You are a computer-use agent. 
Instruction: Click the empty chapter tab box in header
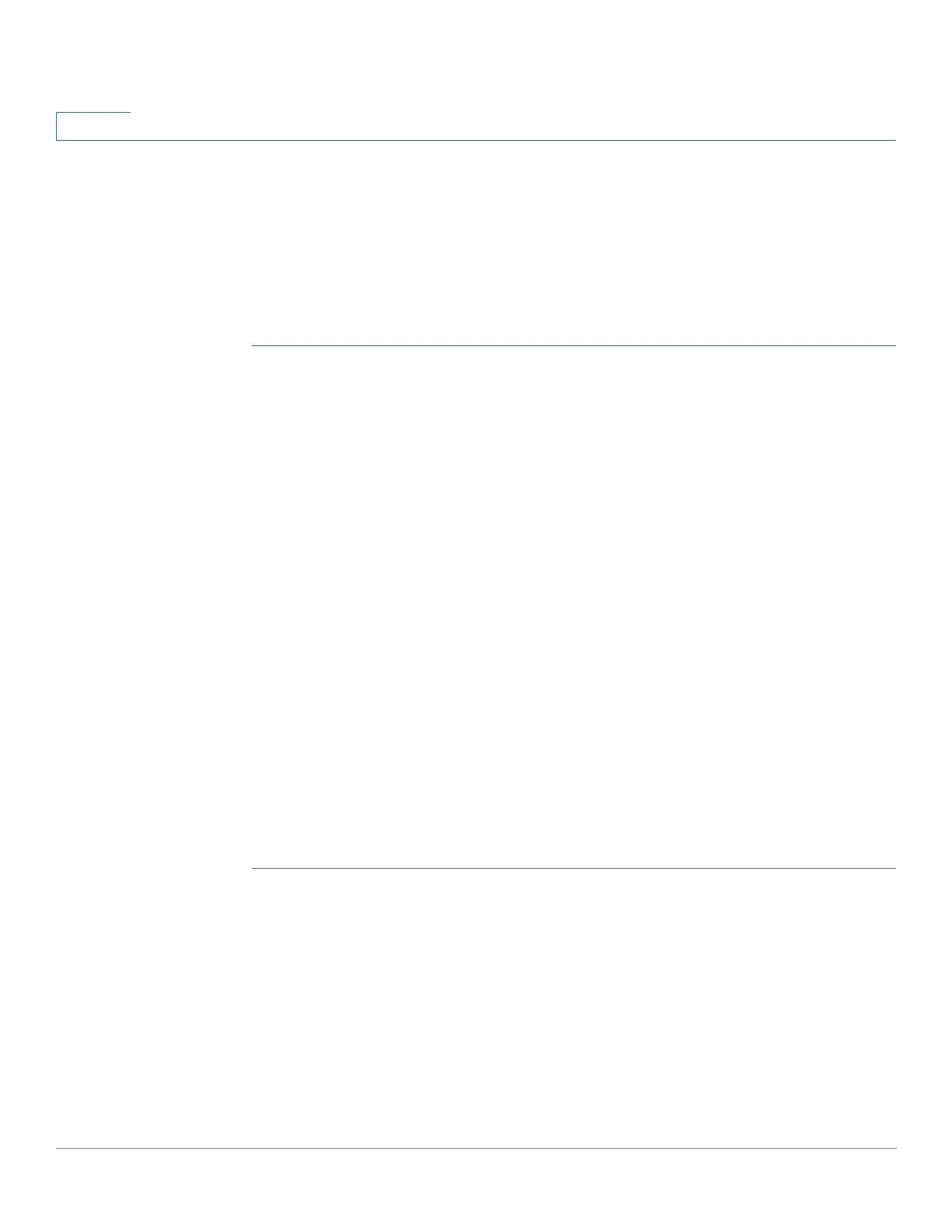(x=93, y=126)
